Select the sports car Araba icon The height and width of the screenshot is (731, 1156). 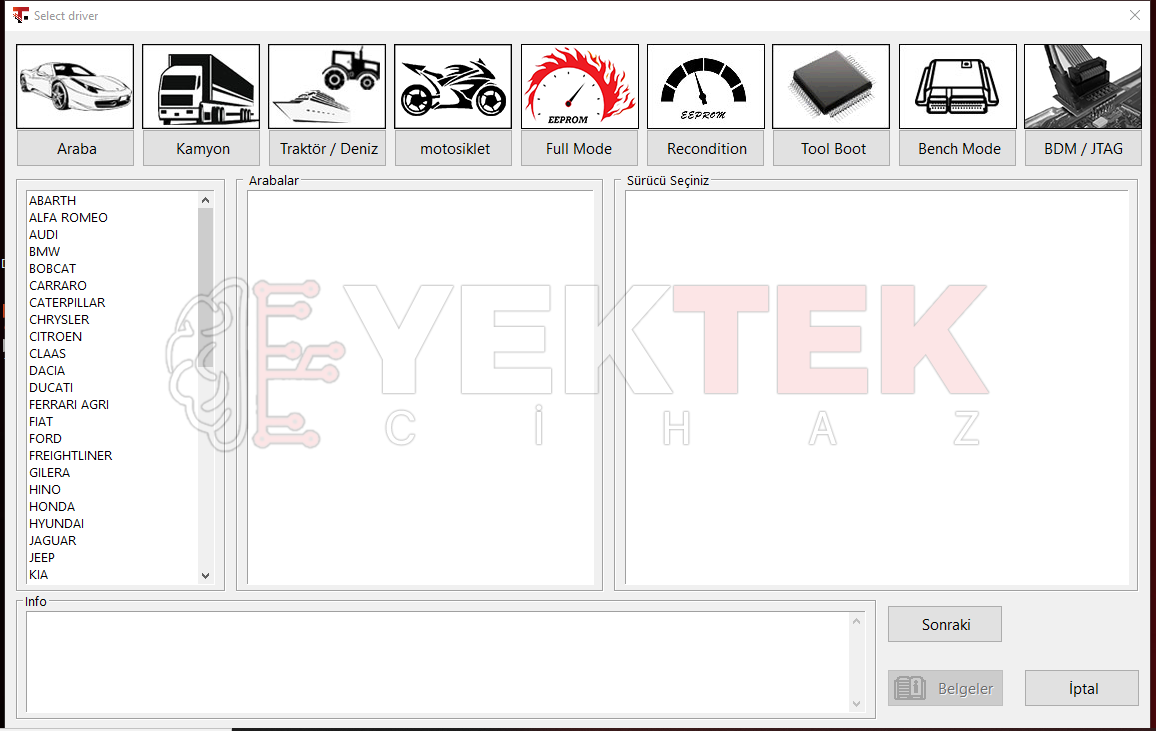click(x=75, y=86)
